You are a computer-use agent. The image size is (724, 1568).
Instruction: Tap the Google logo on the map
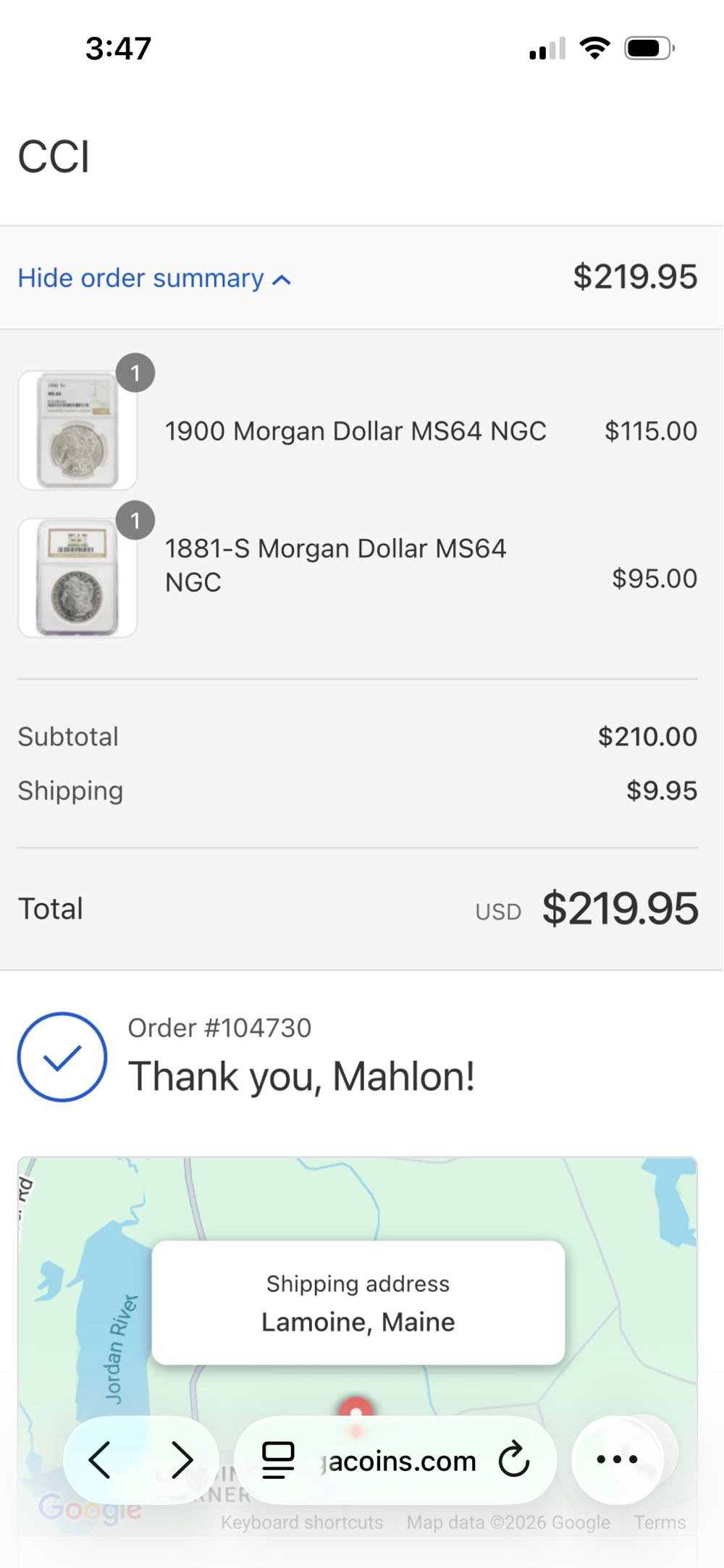point(90,1509)
